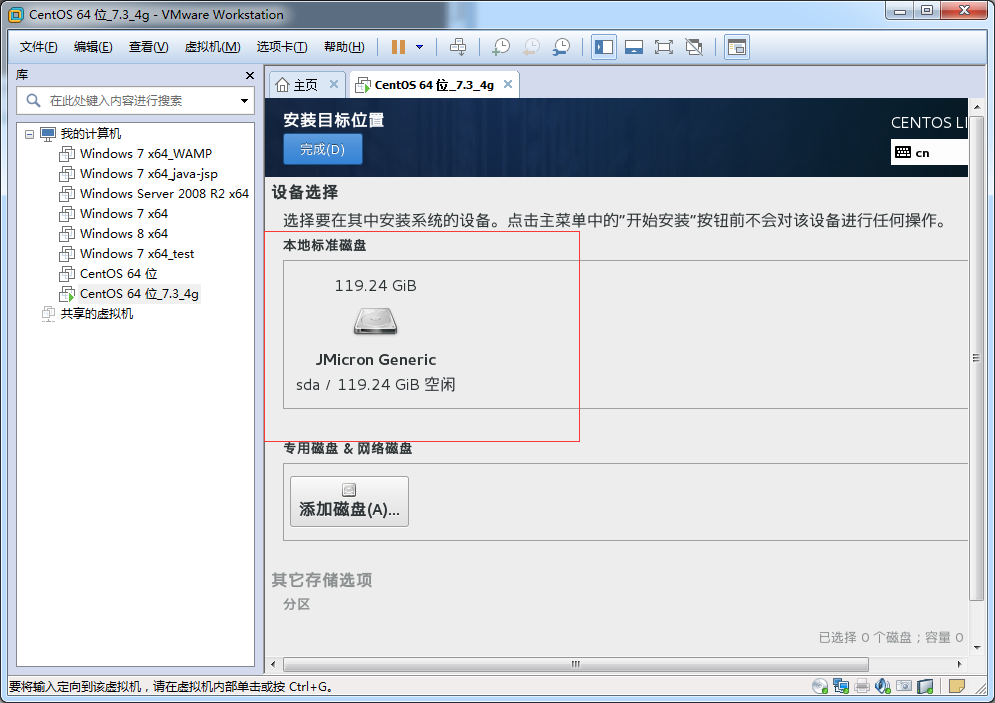This screenshot has height=703, width=995.
Task: Select Windows 8 x64 virtual machine
Action: [x=124, y=233]
